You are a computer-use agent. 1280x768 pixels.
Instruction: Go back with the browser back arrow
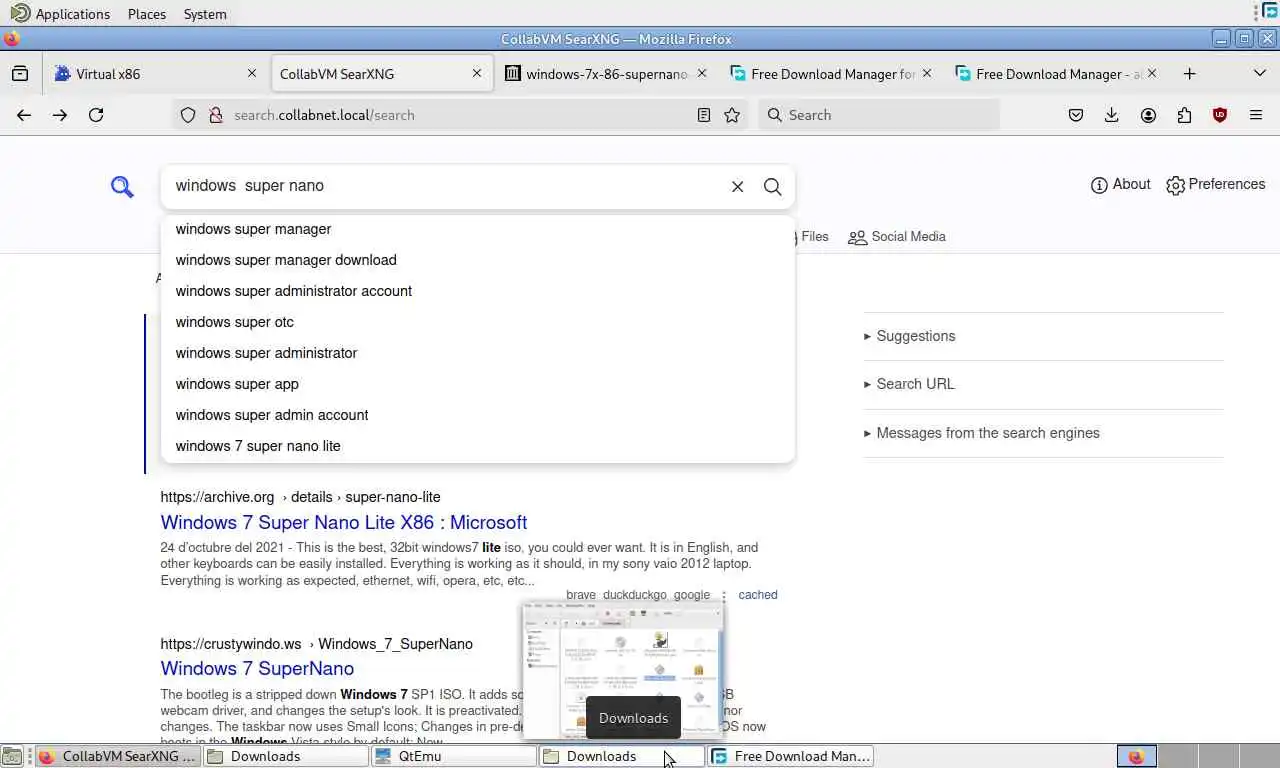click(24, 115)
